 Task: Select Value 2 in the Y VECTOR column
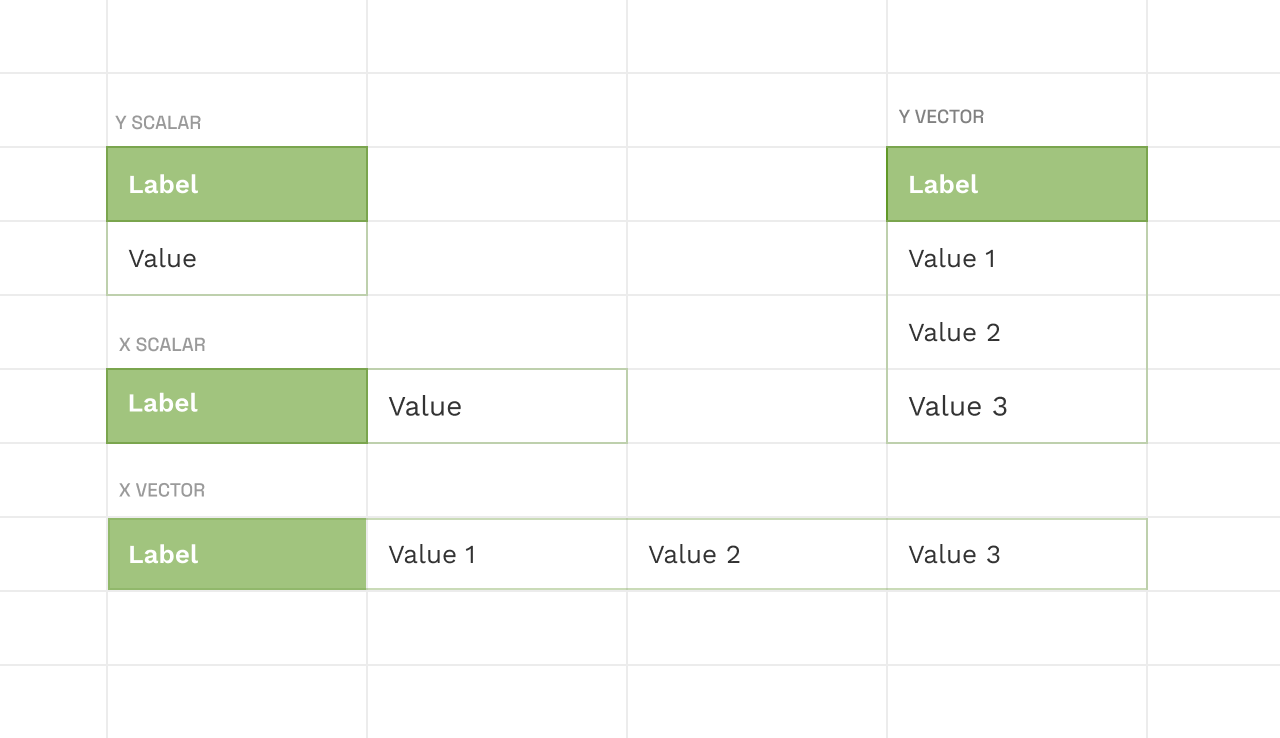(1017, 332)
